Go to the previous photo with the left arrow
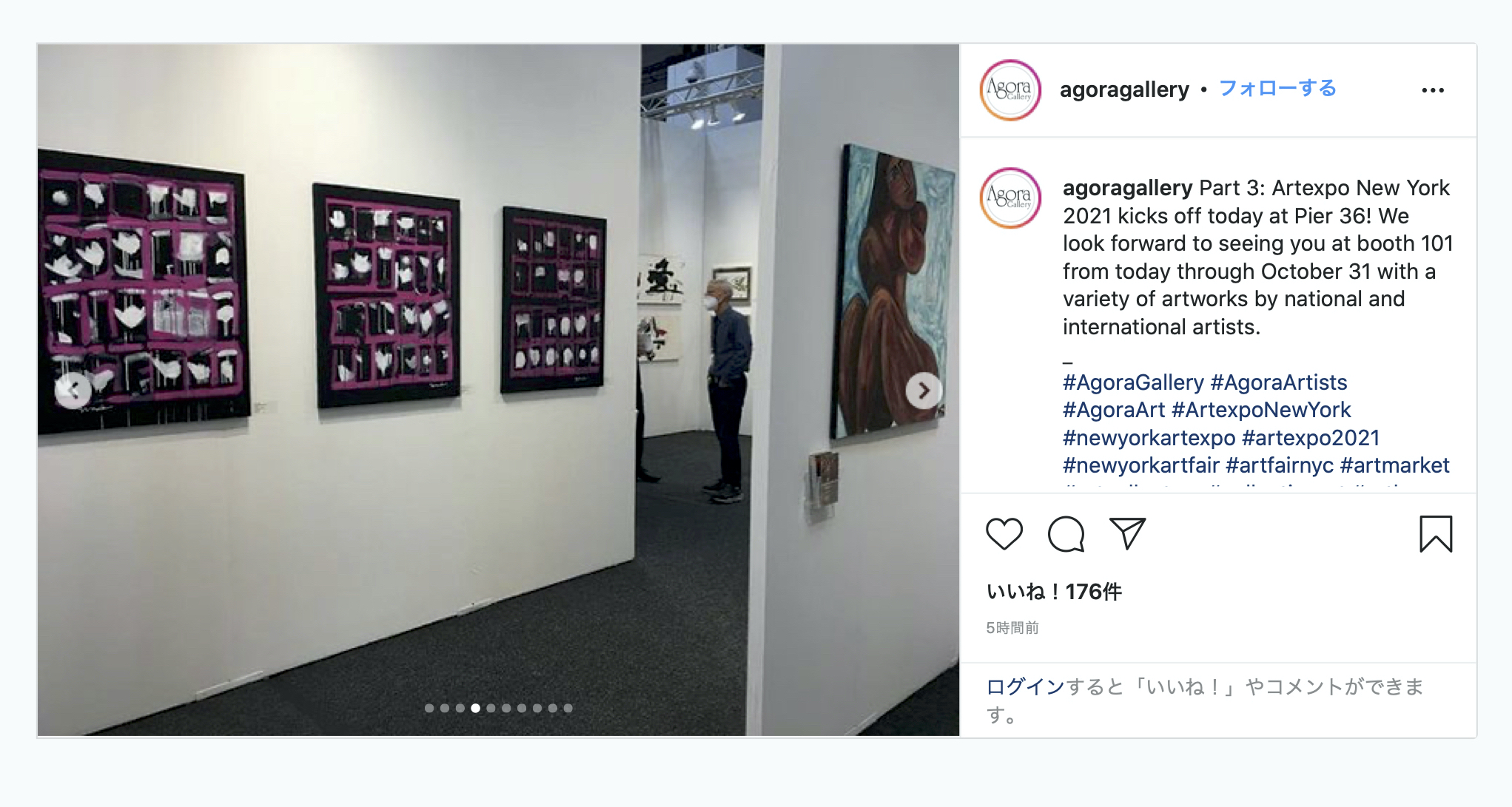1512x807 pixels. (x=73, y=391)
